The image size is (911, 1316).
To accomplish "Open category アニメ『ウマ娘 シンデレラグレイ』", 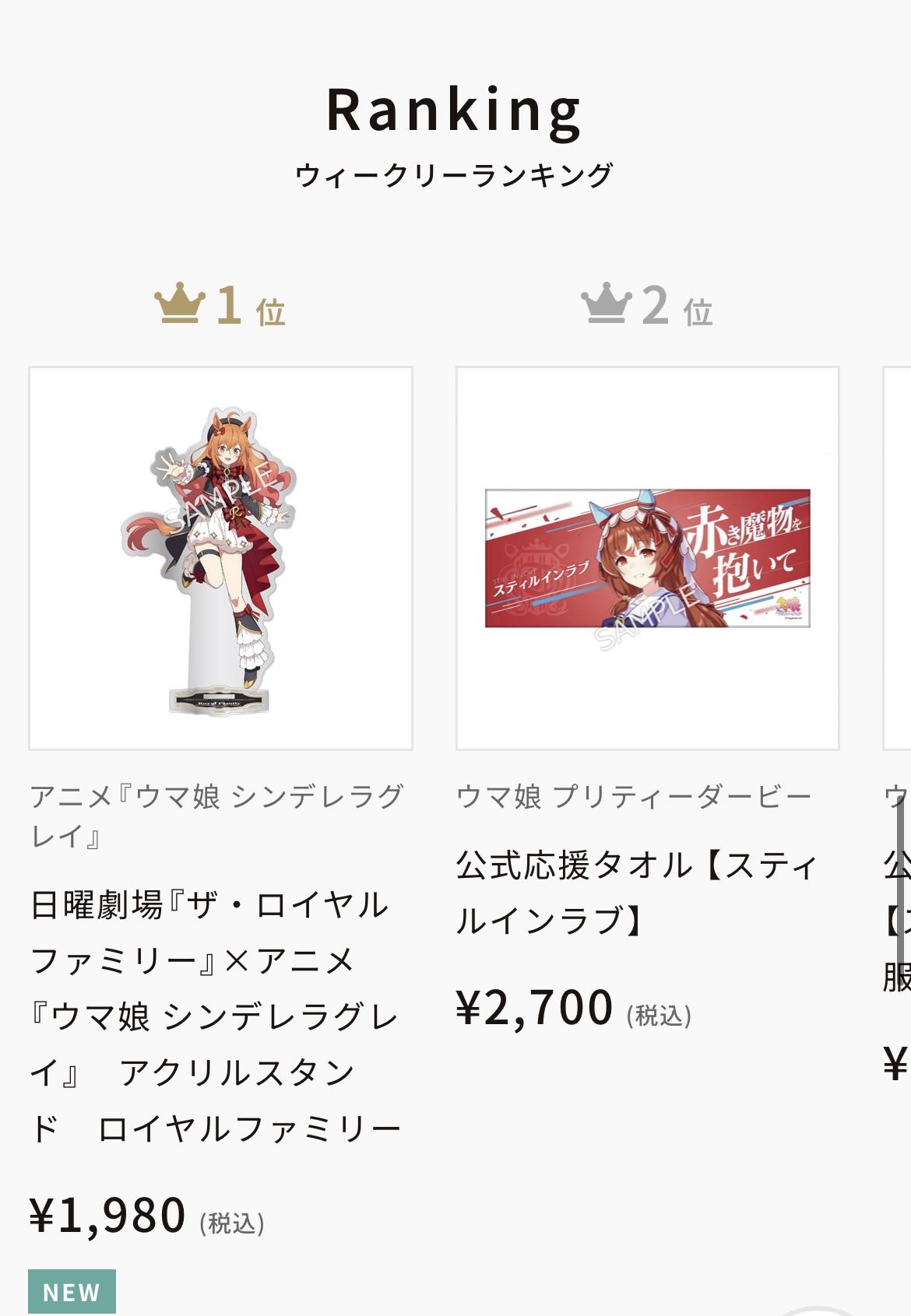I will click(x=217, y=816).
